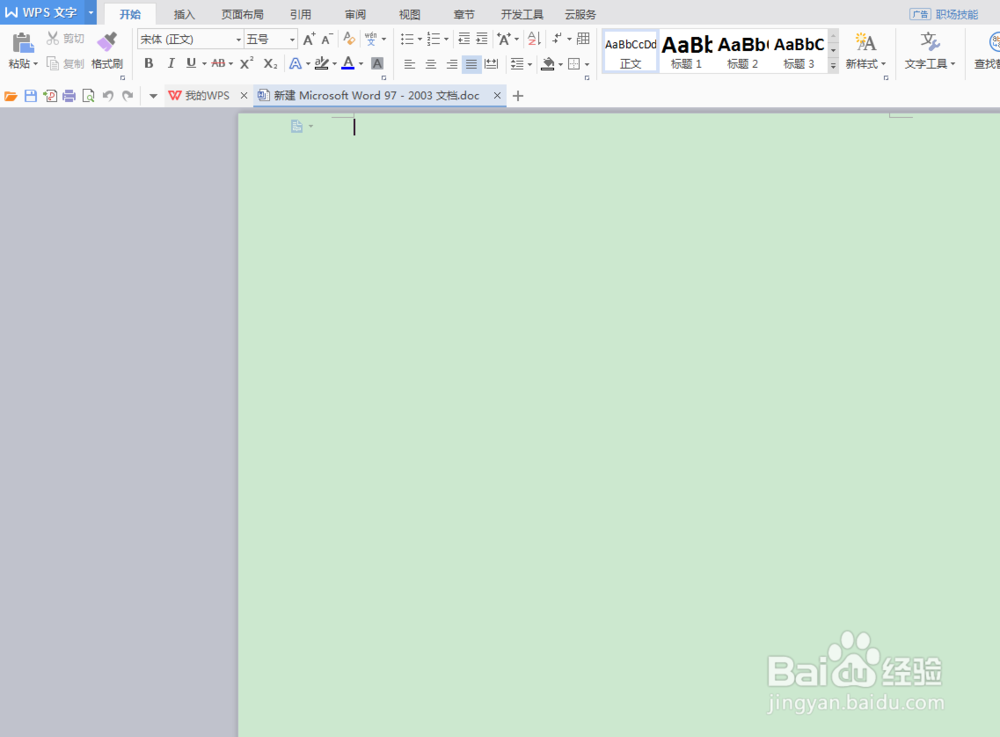Toggle underline U formatting

point(191,63)
